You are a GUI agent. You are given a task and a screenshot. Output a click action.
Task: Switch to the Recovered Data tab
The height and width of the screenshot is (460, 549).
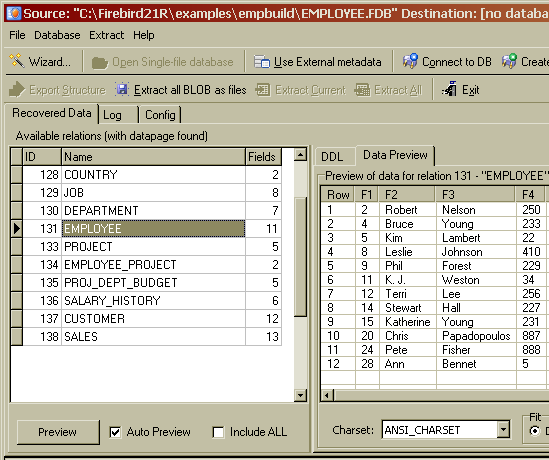coord(52,113)
